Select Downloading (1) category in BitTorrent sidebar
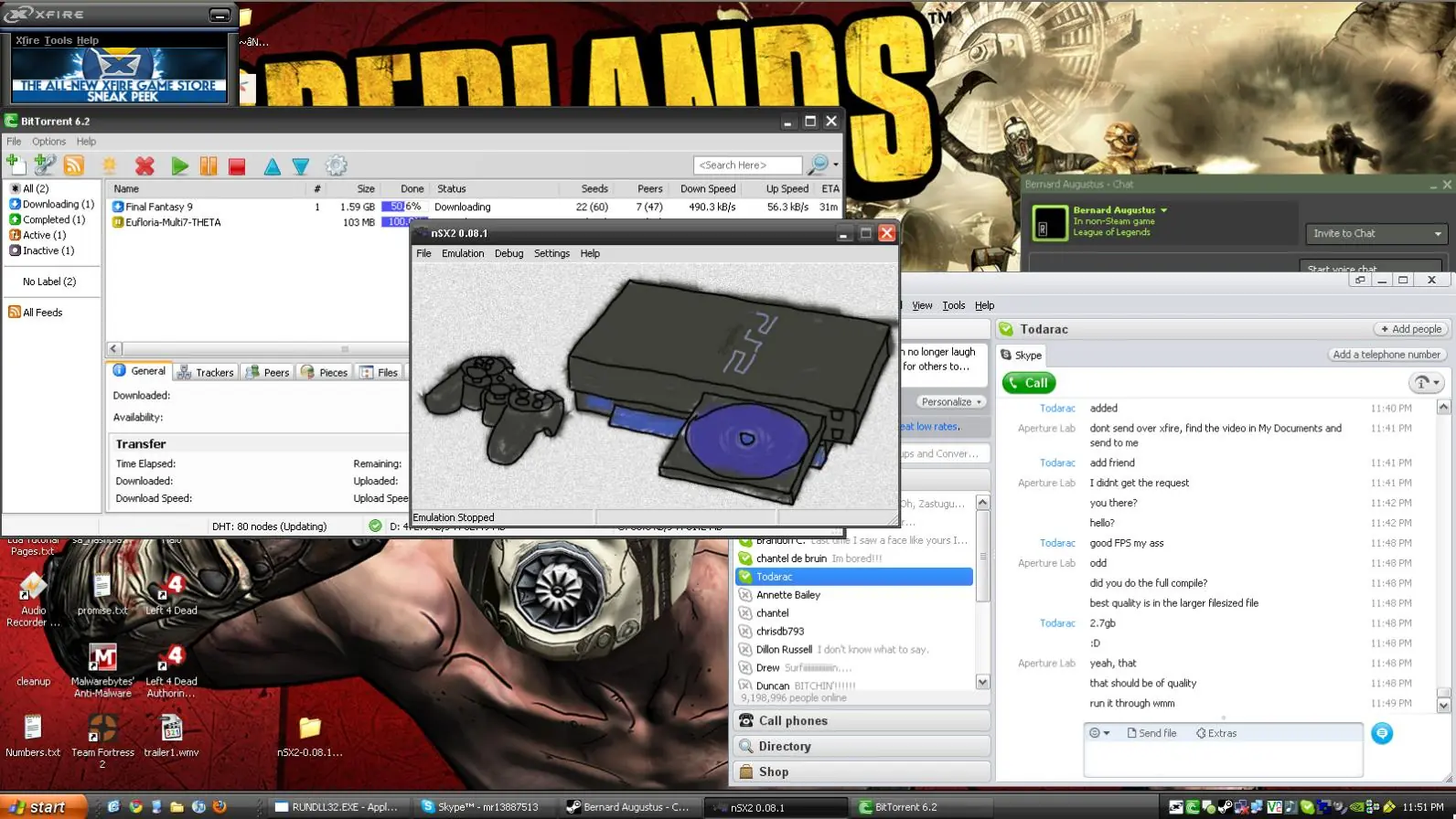The height and width of the screenshot is (819, 1456). [x=52, y=204]
